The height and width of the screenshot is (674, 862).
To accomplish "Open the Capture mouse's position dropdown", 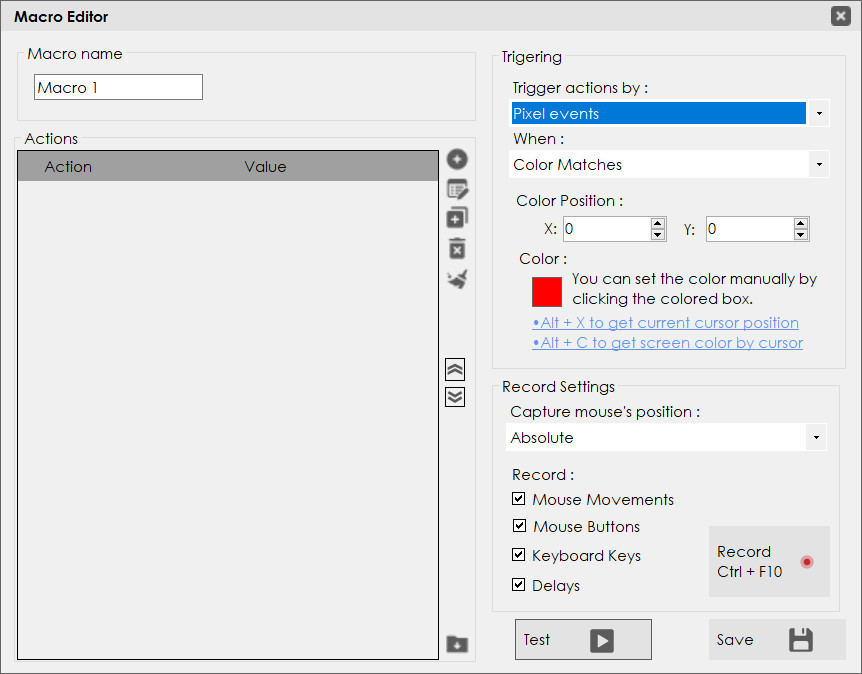I will [x=666, y=438].
